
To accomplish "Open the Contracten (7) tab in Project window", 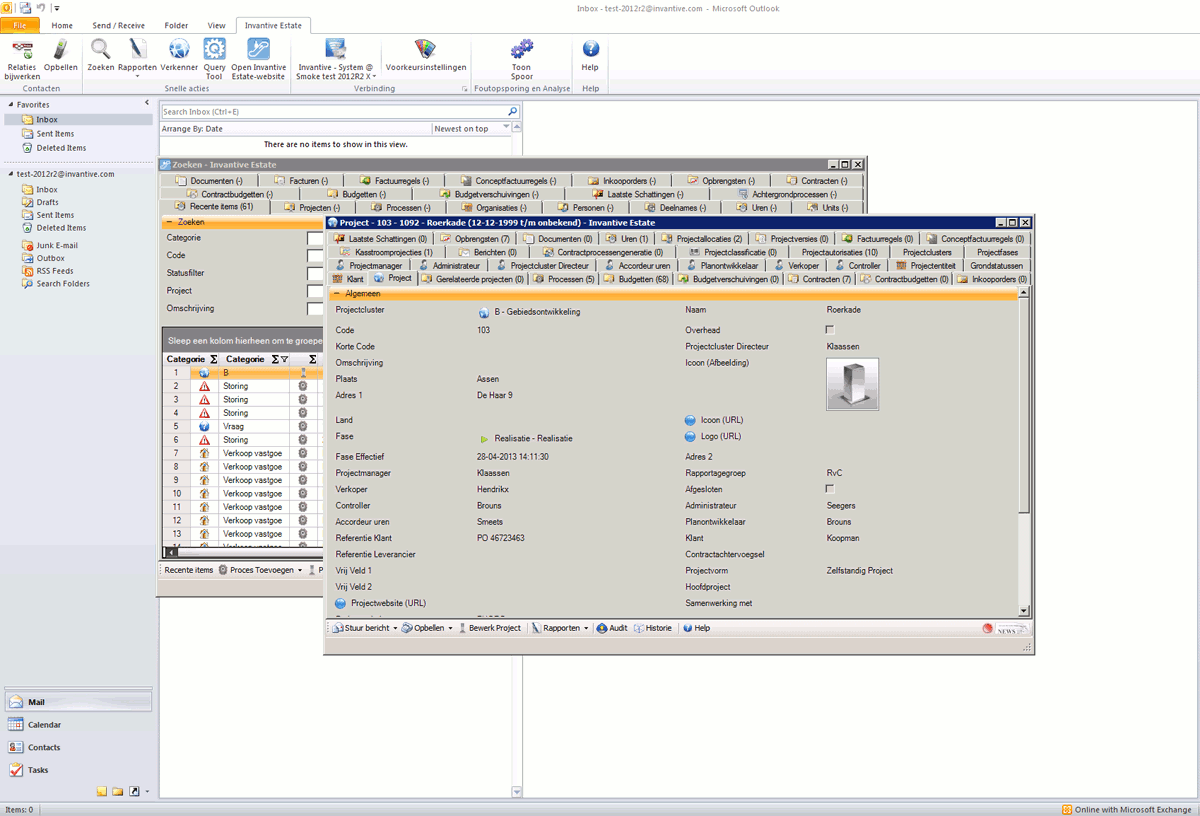I will [819, 279].
